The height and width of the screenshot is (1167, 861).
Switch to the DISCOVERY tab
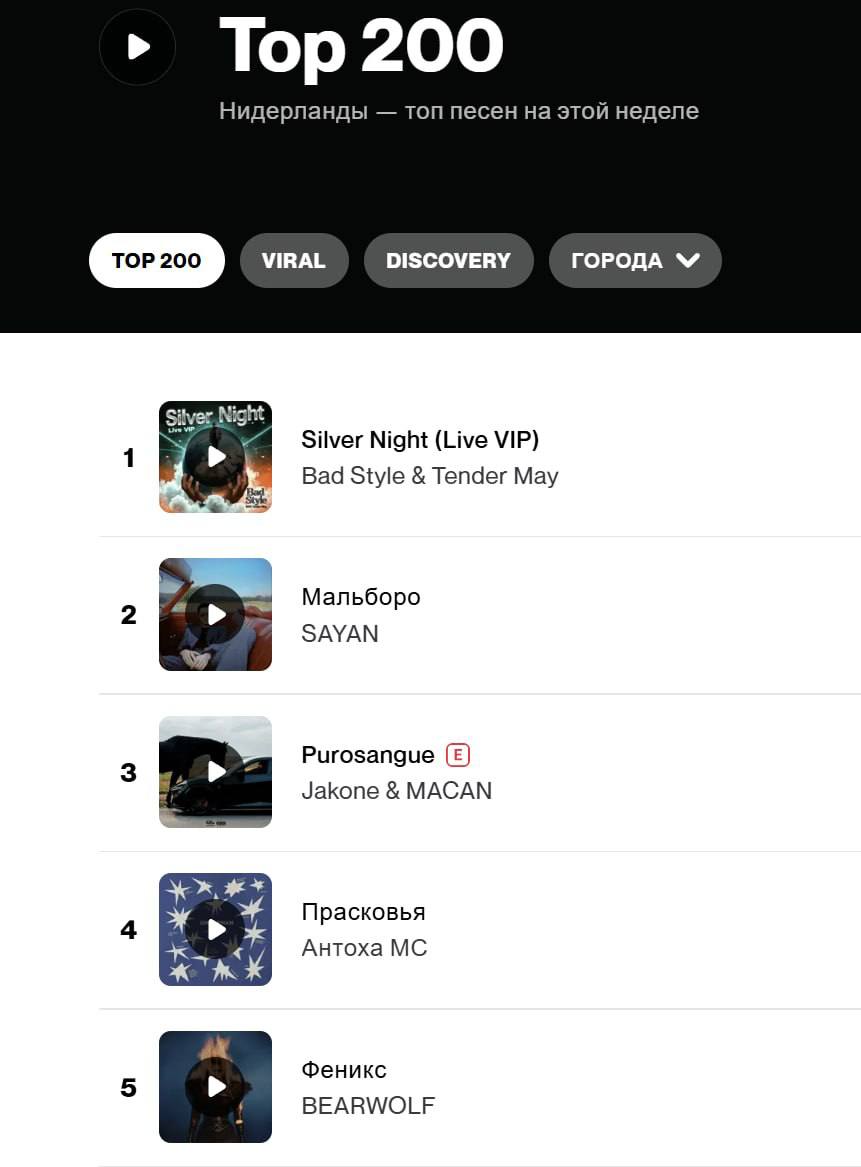[x=448, y=261]
